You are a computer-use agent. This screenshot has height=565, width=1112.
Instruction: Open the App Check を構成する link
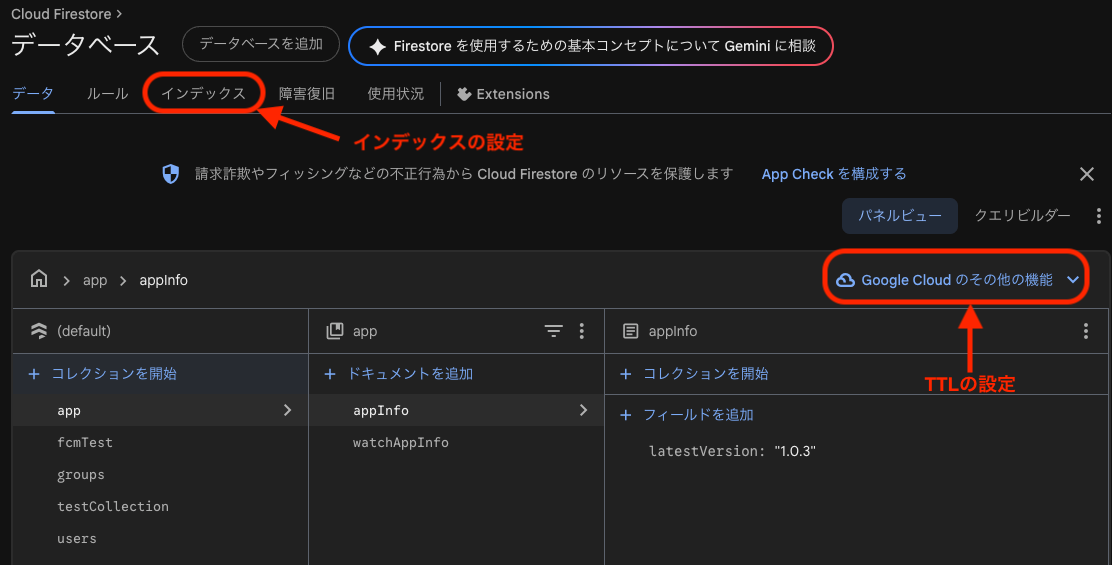click(x=834, y=174)
